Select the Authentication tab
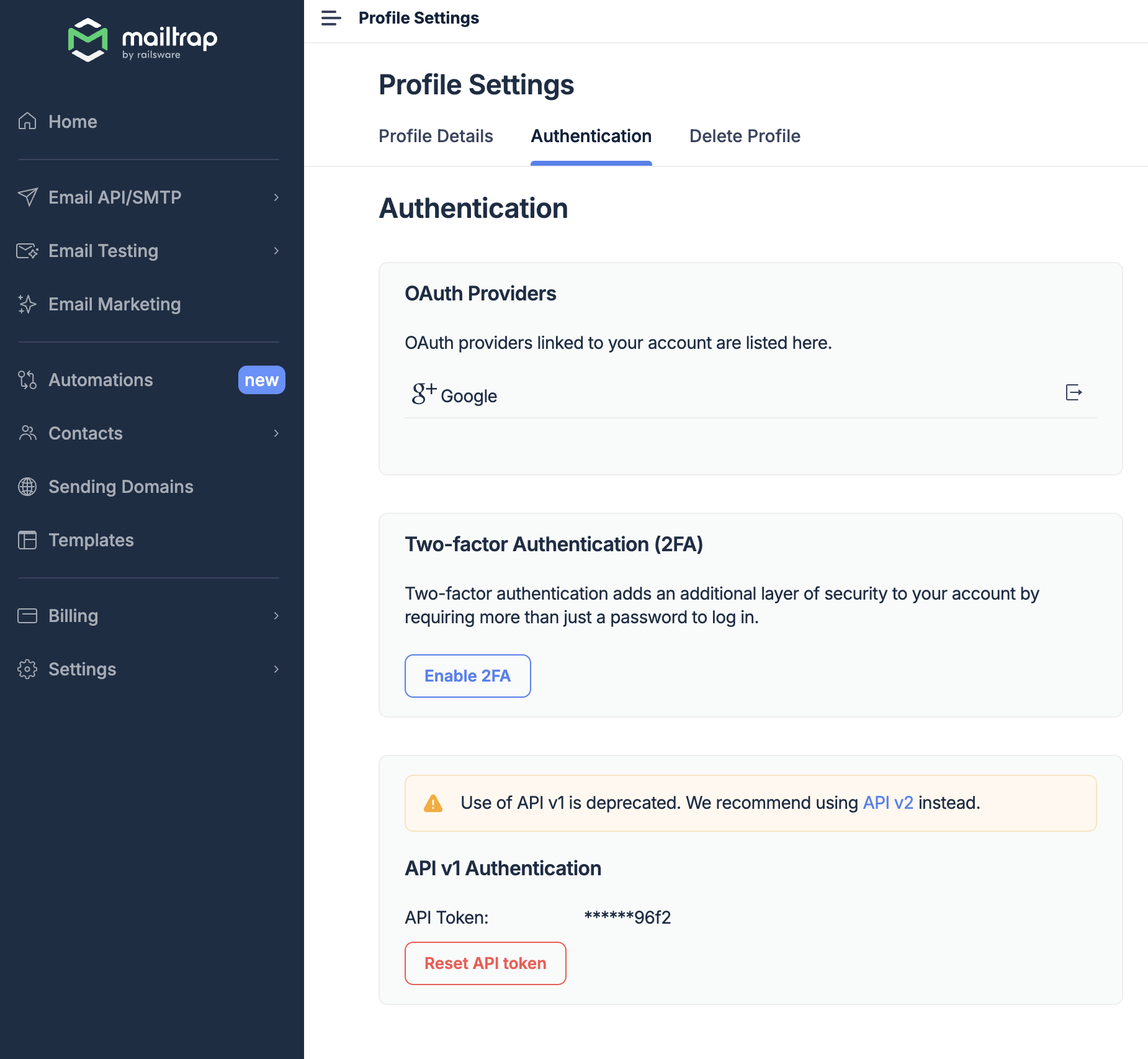 coord(591,136)
